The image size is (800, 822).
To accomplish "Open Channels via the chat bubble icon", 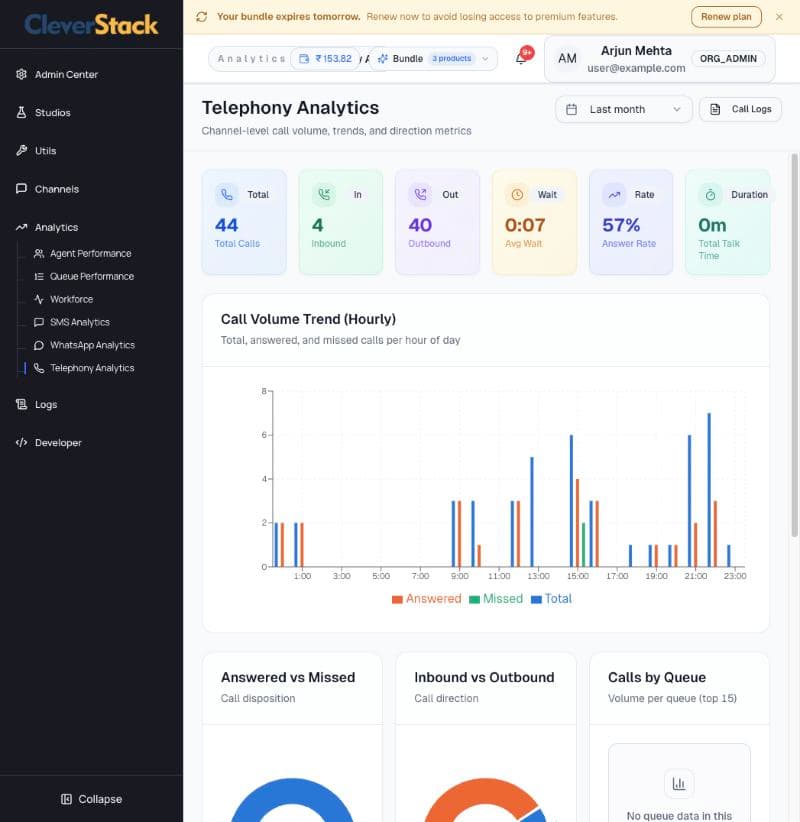I will [21, 189].
